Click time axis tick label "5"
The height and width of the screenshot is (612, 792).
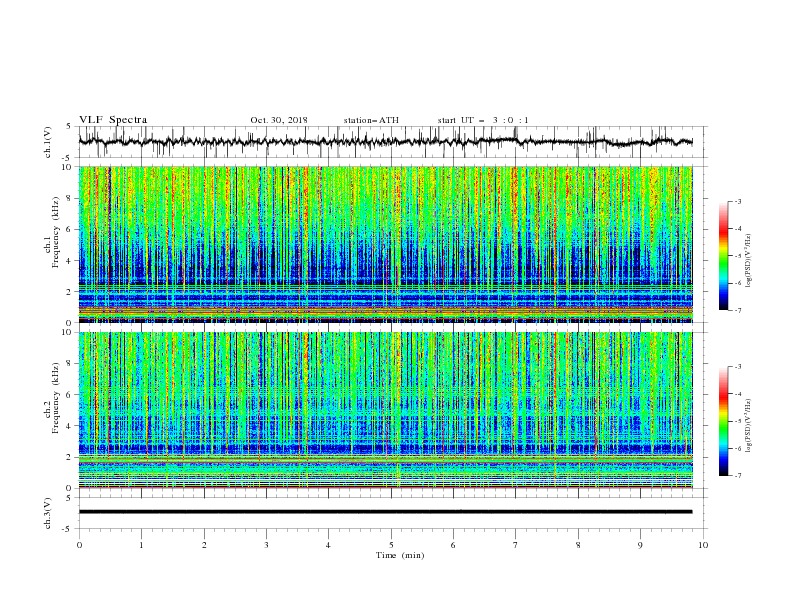pos(391,545)
